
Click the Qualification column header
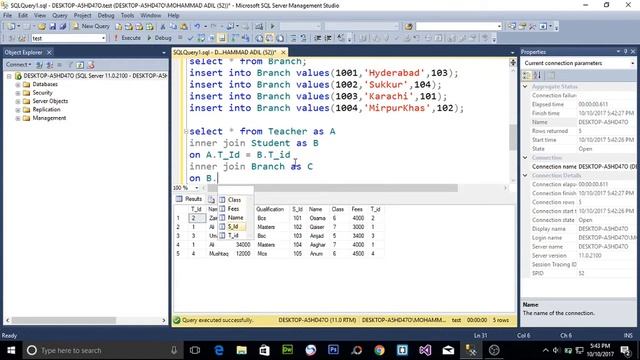point(270,209)
